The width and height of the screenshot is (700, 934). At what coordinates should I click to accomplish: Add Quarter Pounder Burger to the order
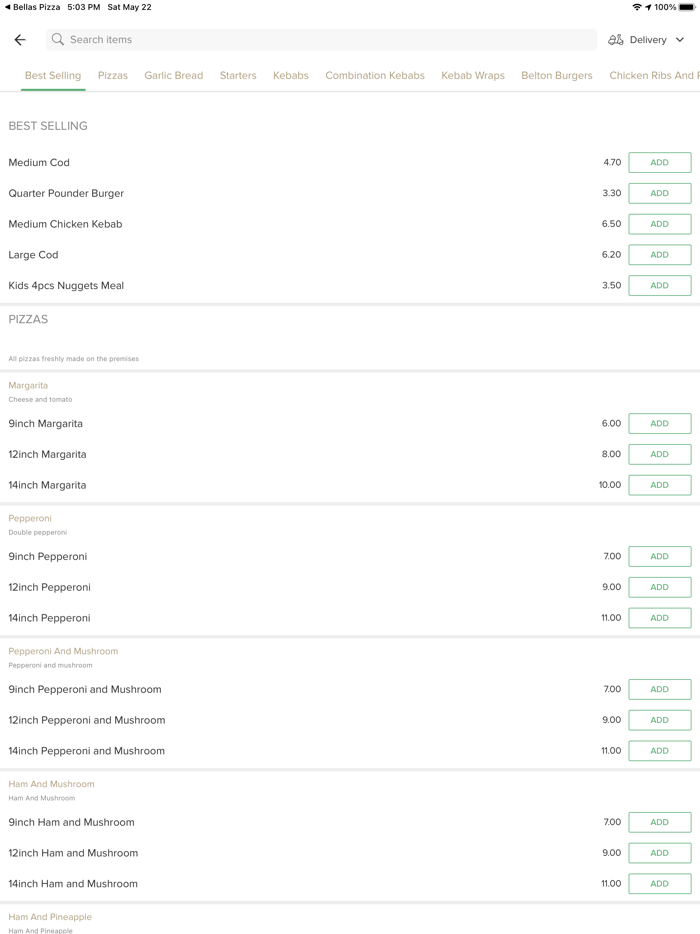tap(659, 193)
